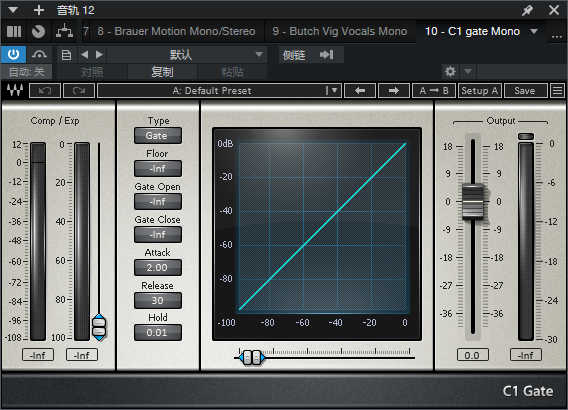Click the redo arrow in Waves toolbar

[x=79, y=91]
